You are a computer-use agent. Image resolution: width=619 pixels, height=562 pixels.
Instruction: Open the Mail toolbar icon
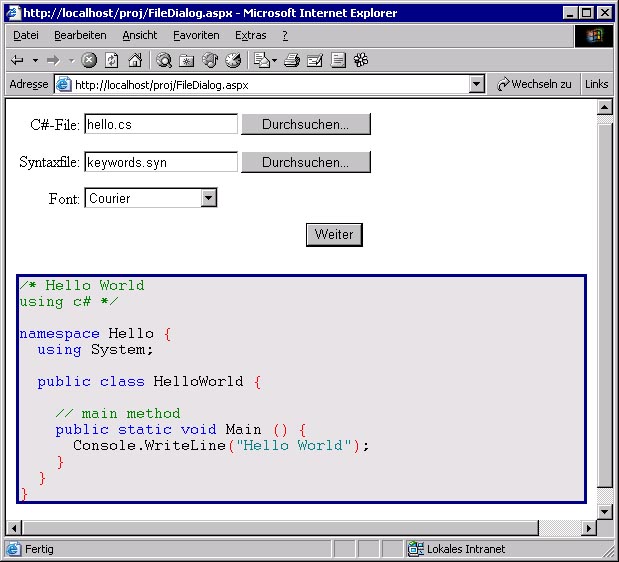pos(262,60)
